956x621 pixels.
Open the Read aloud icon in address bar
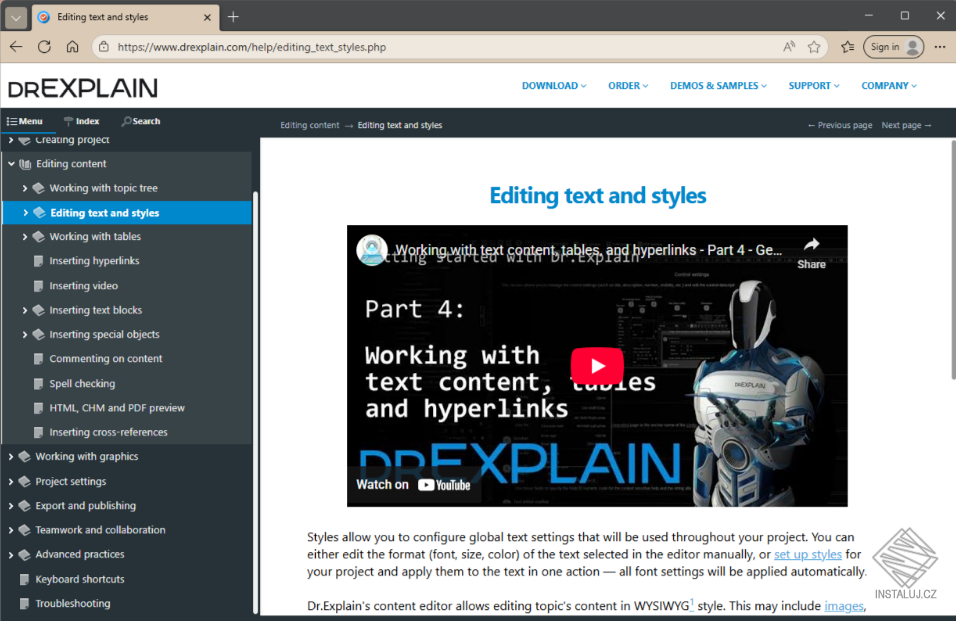789,47
